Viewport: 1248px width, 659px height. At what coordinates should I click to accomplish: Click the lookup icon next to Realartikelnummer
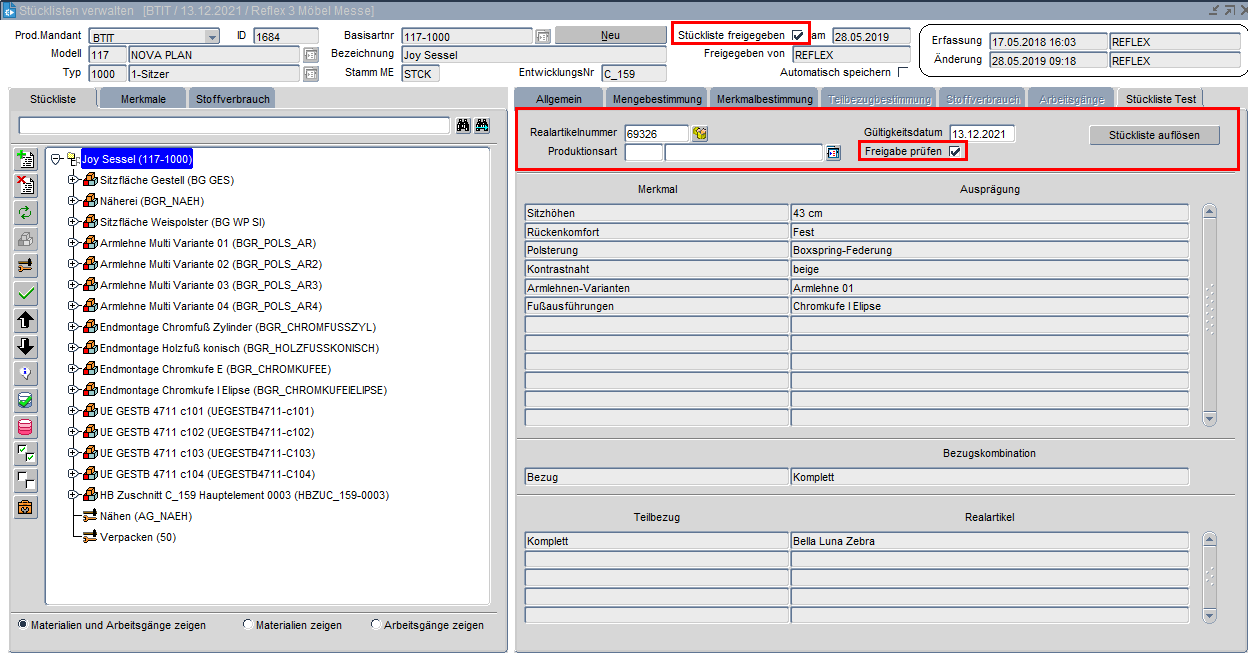click(x=700, y=134)
